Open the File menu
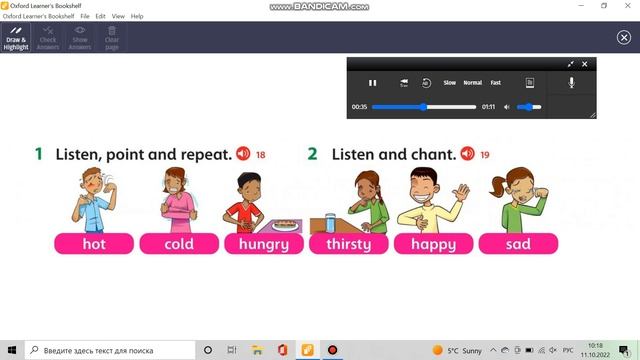Viewport: 640px width, 360px height. [x=85, y=16]
